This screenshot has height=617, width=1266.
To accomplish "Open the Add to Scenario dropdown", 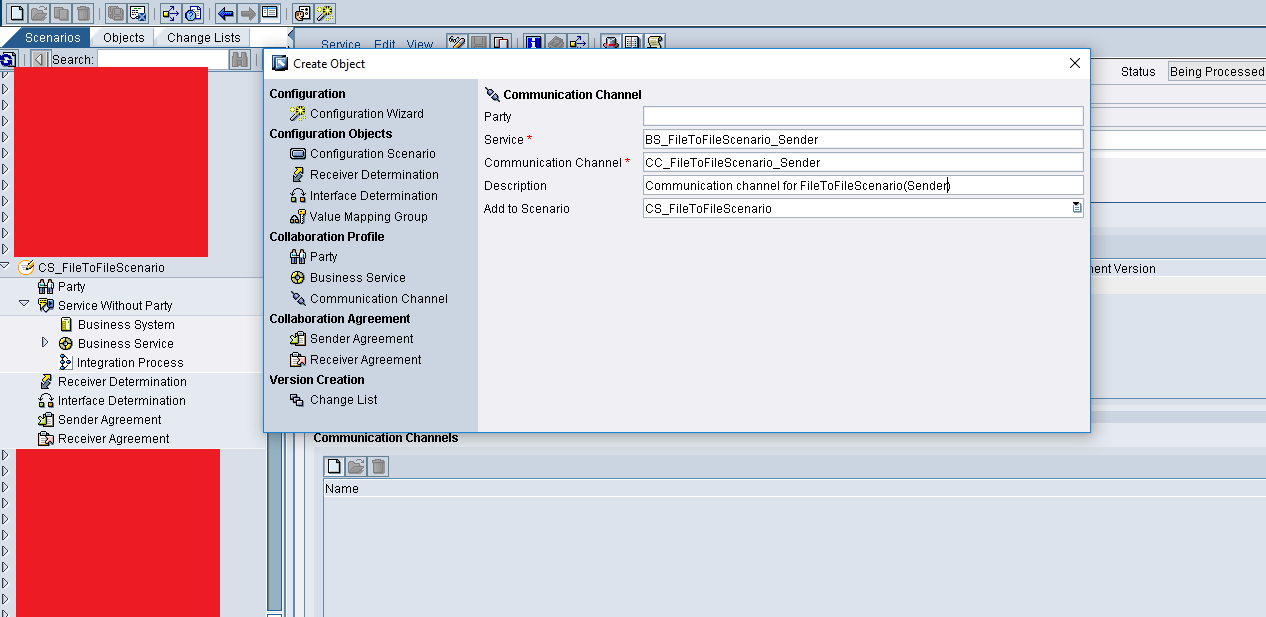I will 1077,208.
